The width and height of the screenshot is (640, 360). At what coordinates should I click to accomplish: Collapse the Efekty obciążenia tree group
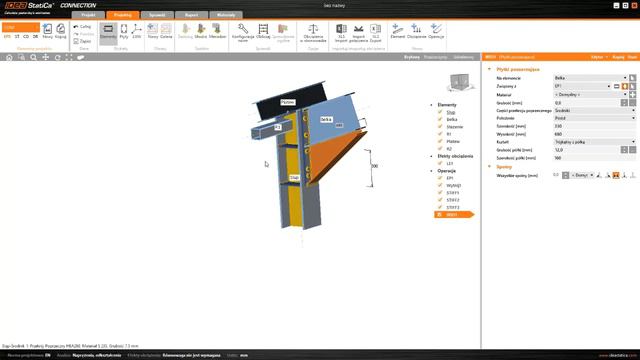[x=431, y=156]
